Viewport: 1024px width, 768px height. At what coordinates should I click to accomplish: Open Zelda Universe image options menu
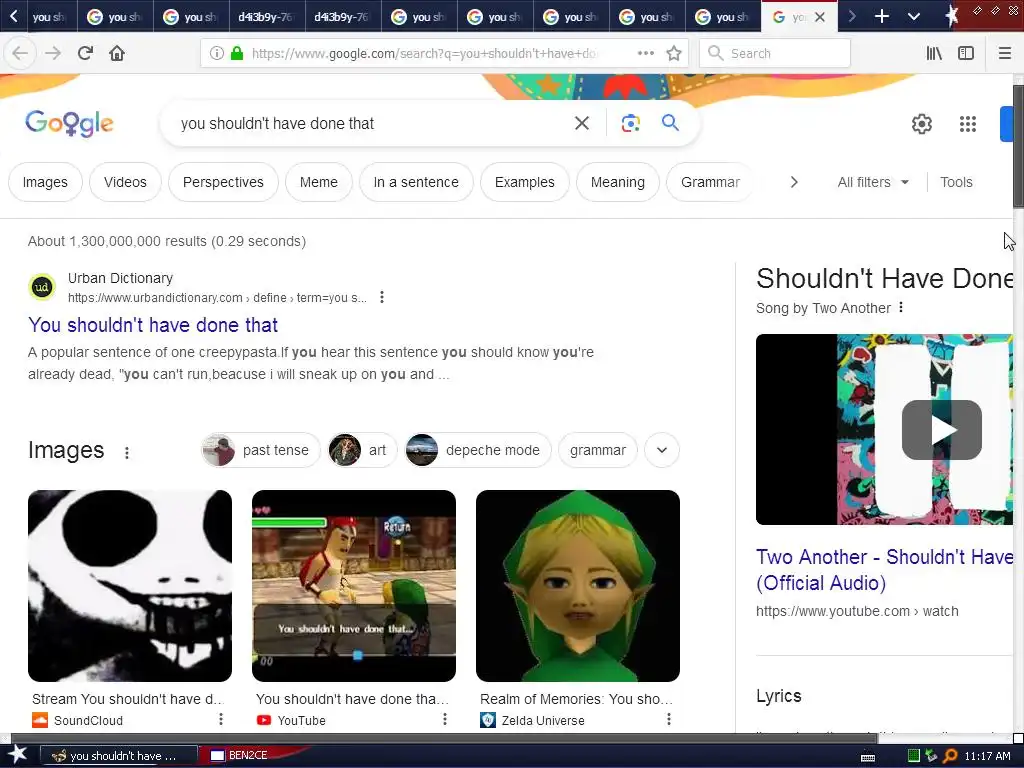[x=669, y=719]
